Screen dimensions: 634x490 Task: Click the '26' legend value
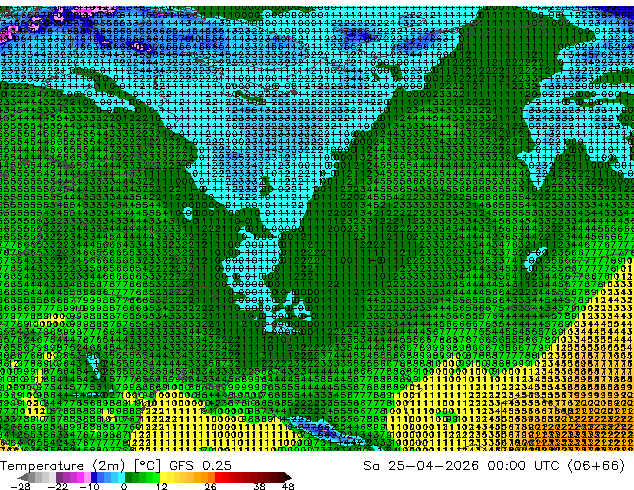tap(210, 486)
